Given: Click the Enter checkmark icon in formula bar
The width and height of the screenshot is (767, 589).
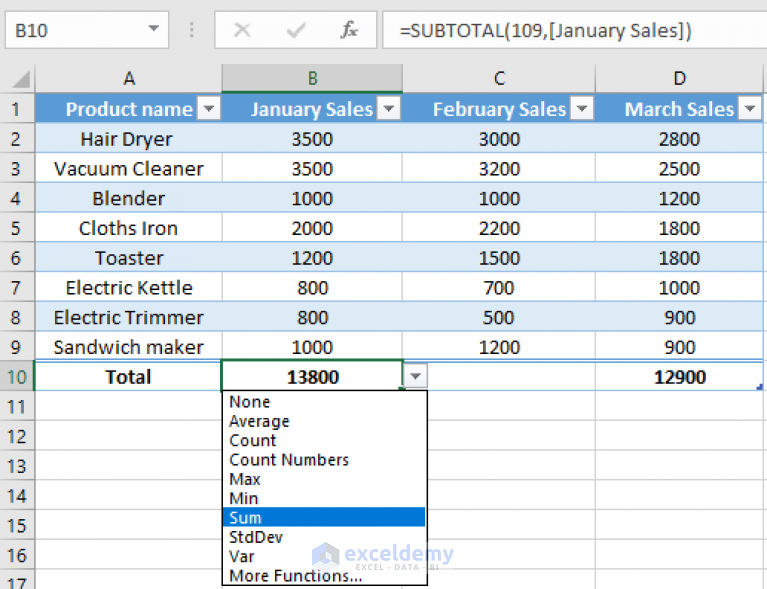Looking at the screenshot, I should [x=295, y=30].
